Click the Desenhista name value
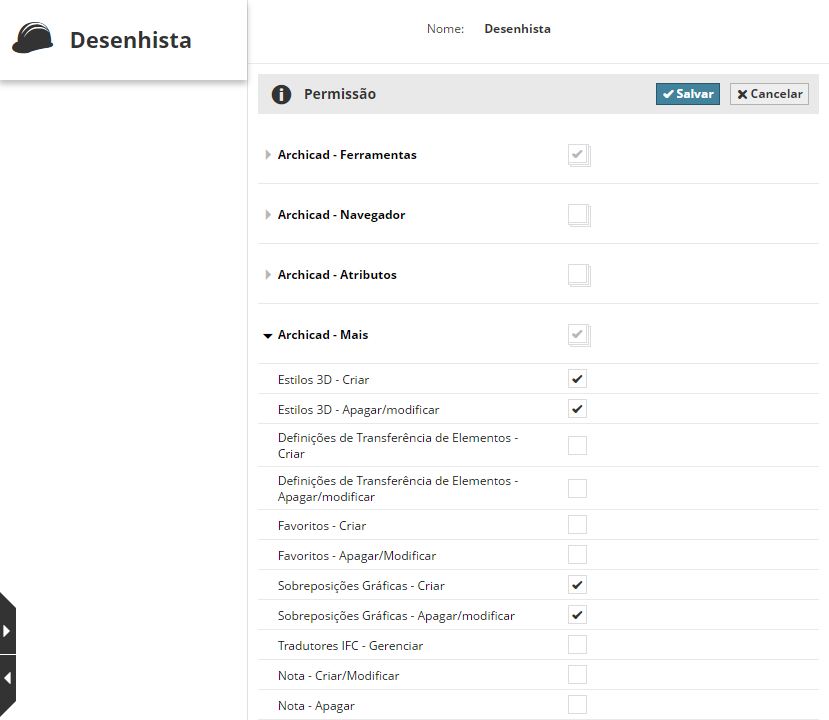Image resolution: width=829 pixels, height=720 pixels. pyautogui.click(x=517, y=29)
